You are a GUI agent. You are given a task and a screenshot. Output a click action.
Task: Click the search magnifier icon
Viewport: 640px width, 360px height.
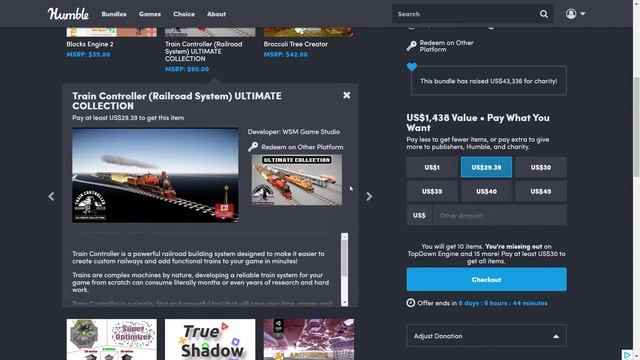544,14
